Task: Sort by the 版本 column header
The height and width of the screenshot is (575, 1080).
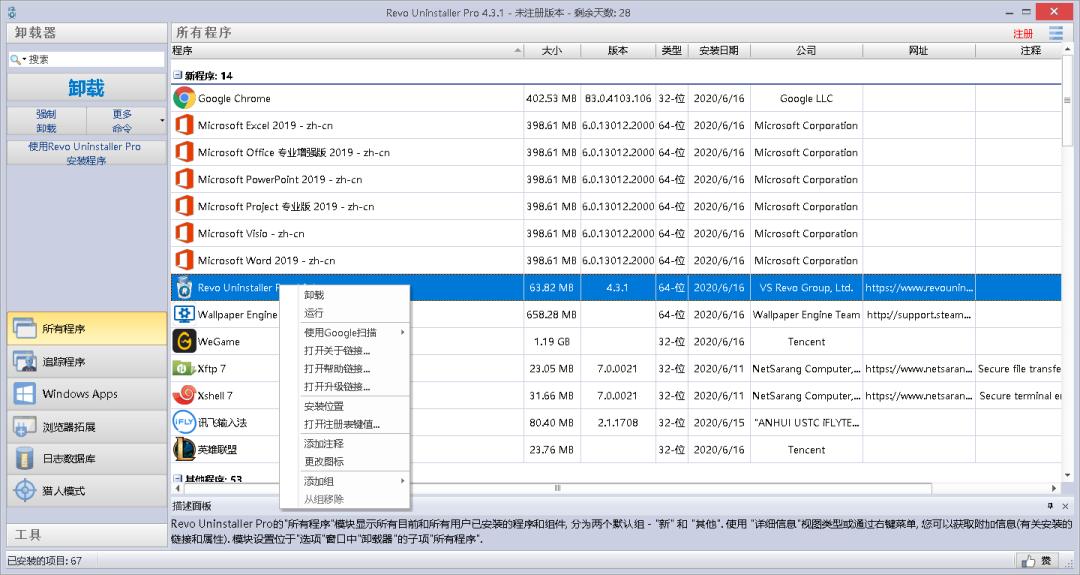Action: (x=618, y=50)
